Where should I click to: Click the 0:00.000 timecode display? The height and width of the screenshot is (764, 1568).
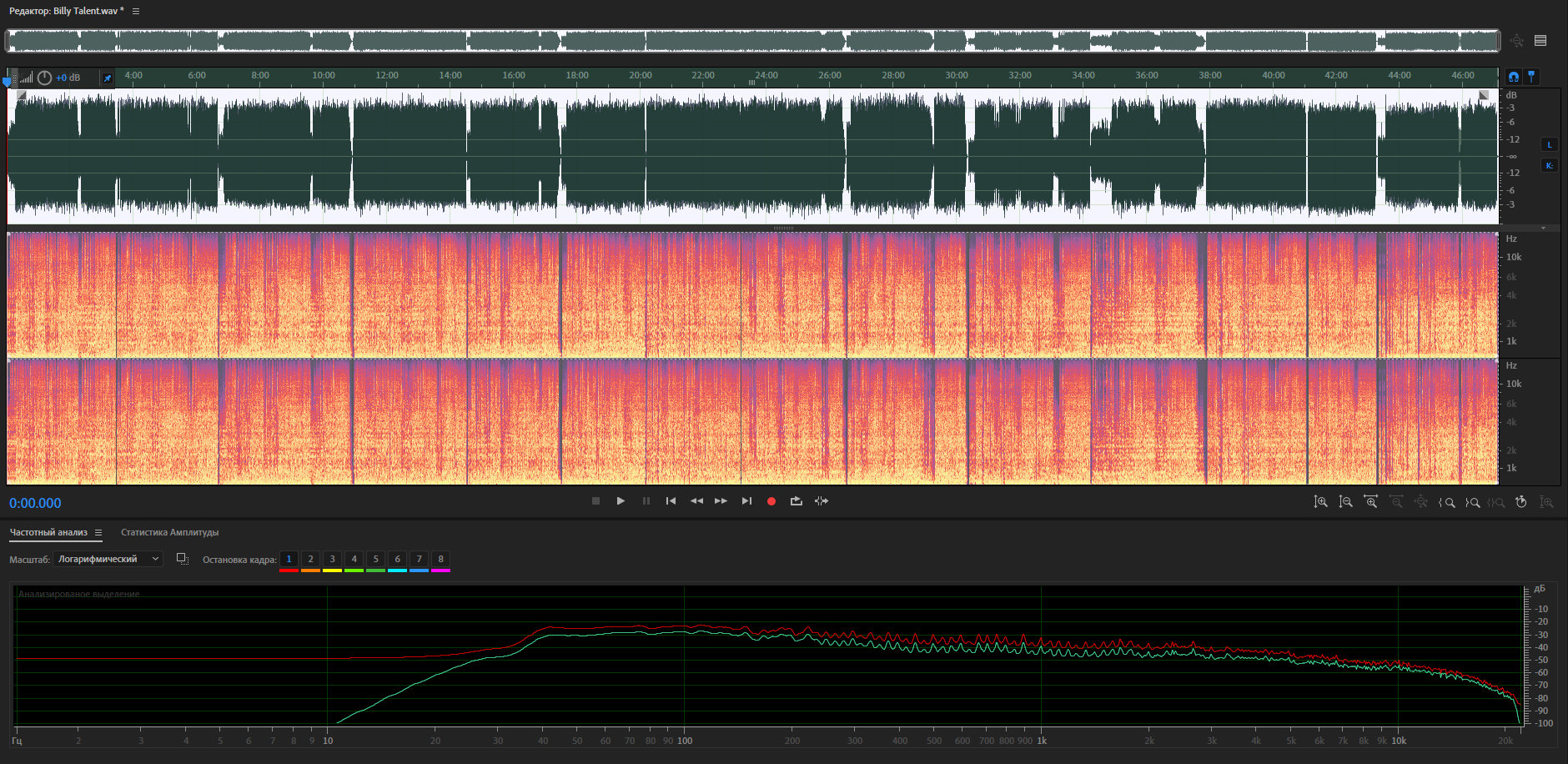35,503
